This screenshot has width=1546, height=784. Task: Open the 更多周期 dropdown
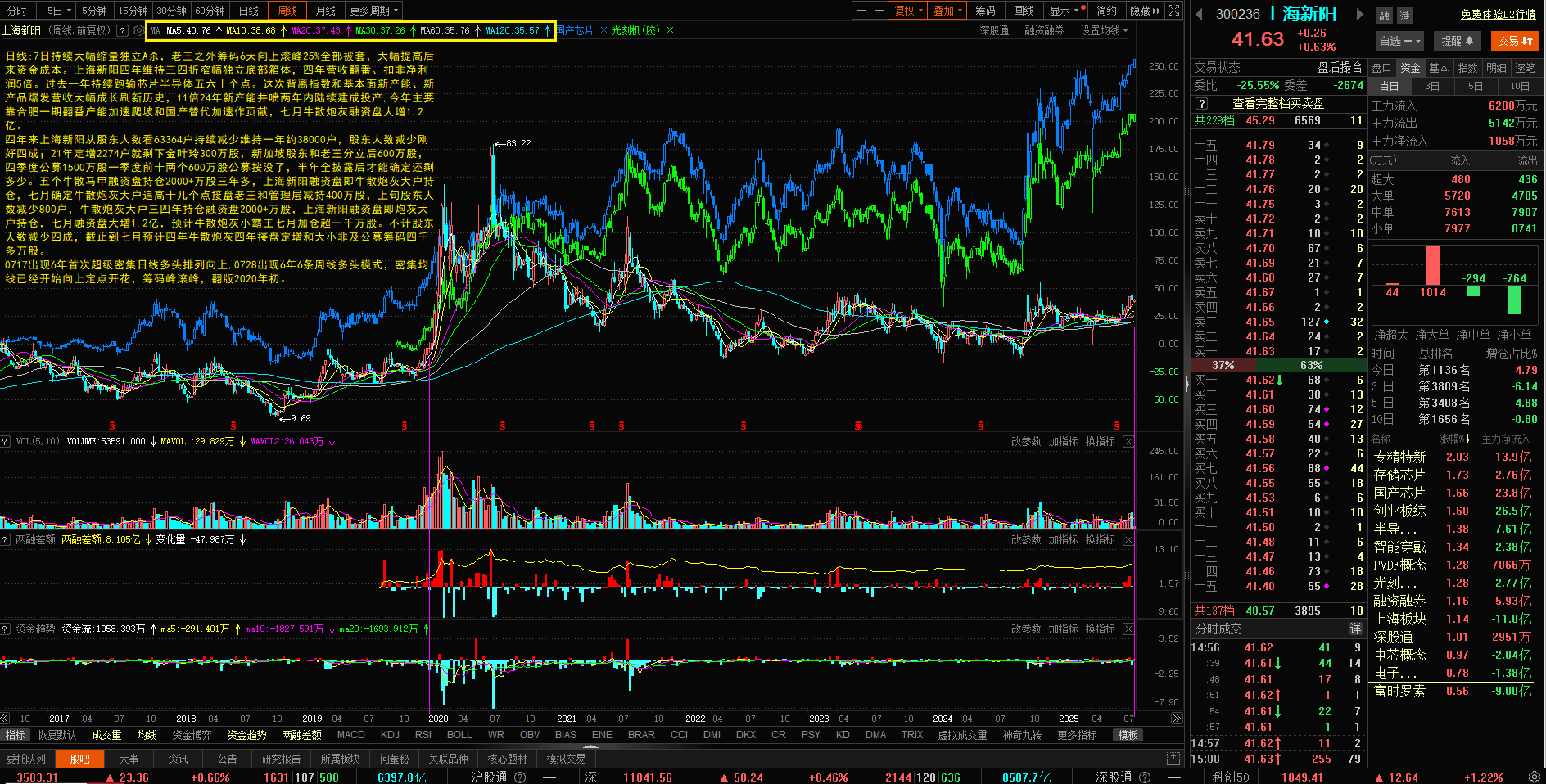[373, 11]
